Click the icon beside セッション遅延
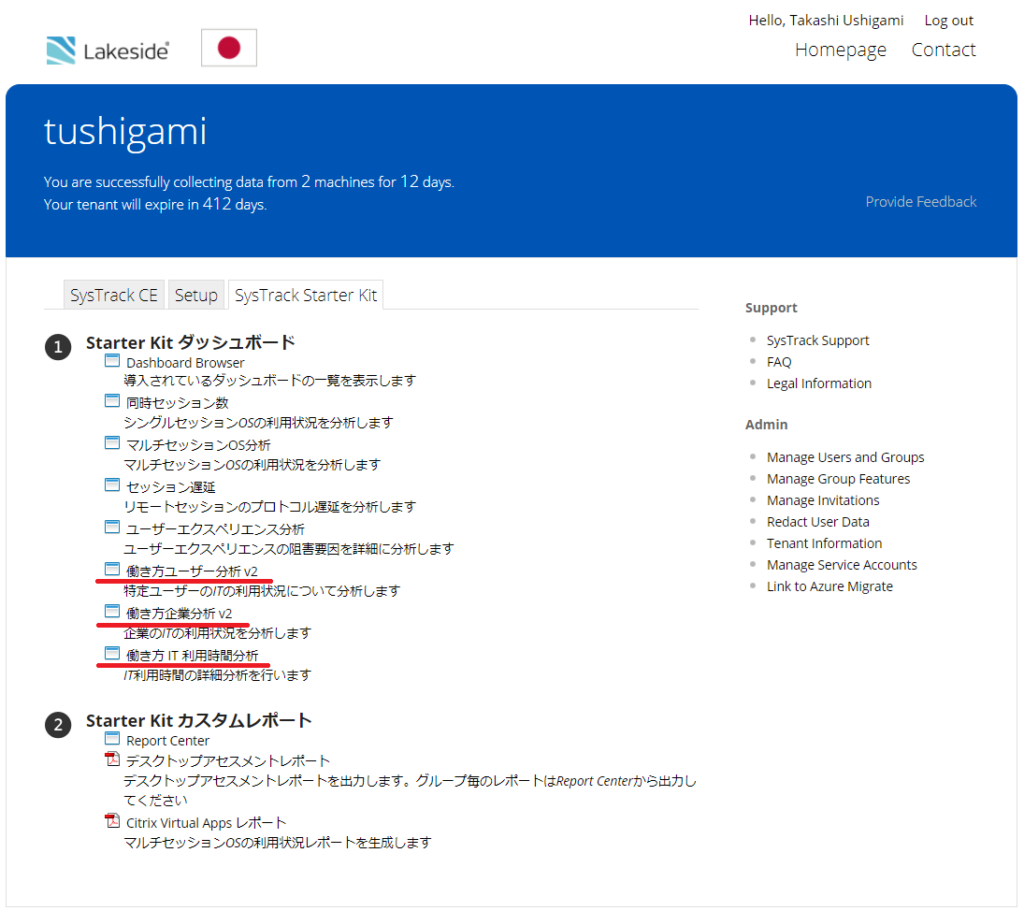The width and height of the screenshot is (1024, 911). (x=112, y=485)
